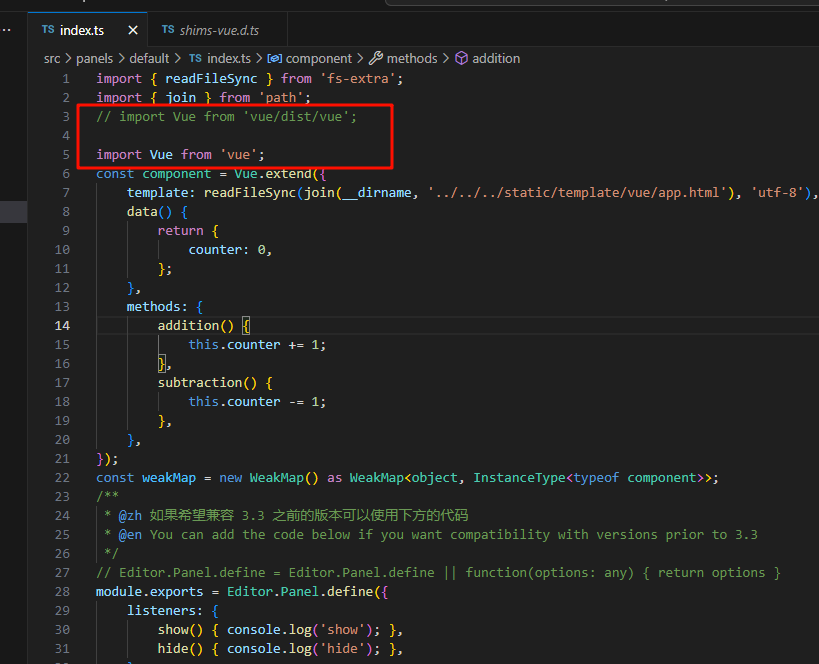
Task: Select 'component' breadcrumb segment
Action: coord(319,59)
